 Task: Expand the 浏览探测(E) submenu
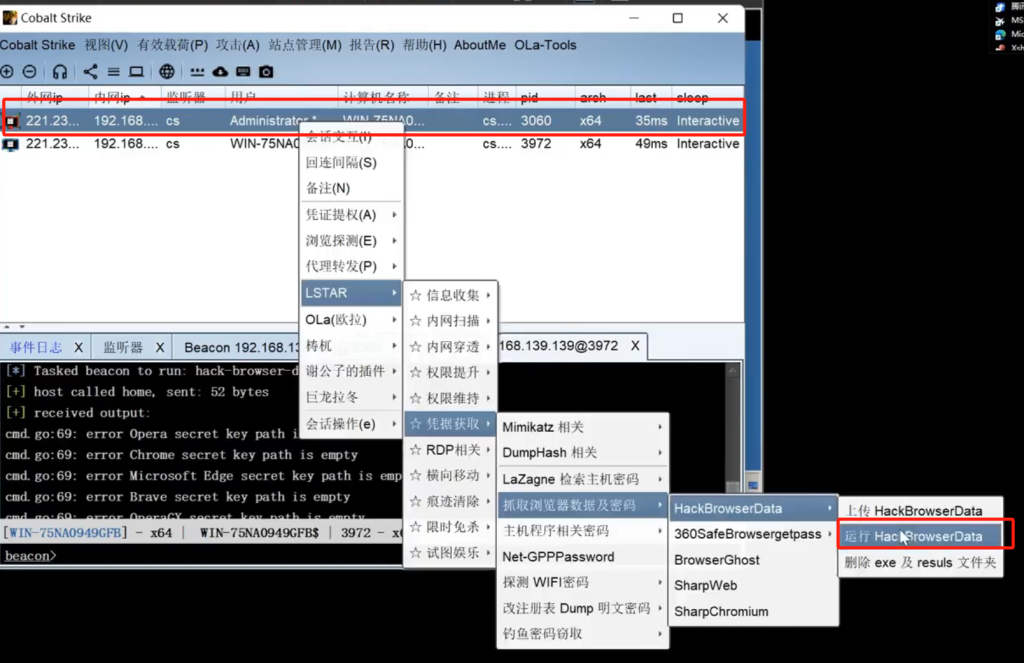(x=351, y=240)
